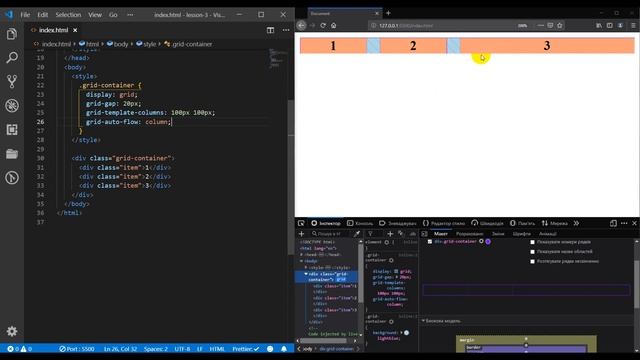Image resolution: width=640 pixels, height=360 pixels.
Task: Click the body breadcrumb in VS Code
Action: click(118, 44)
